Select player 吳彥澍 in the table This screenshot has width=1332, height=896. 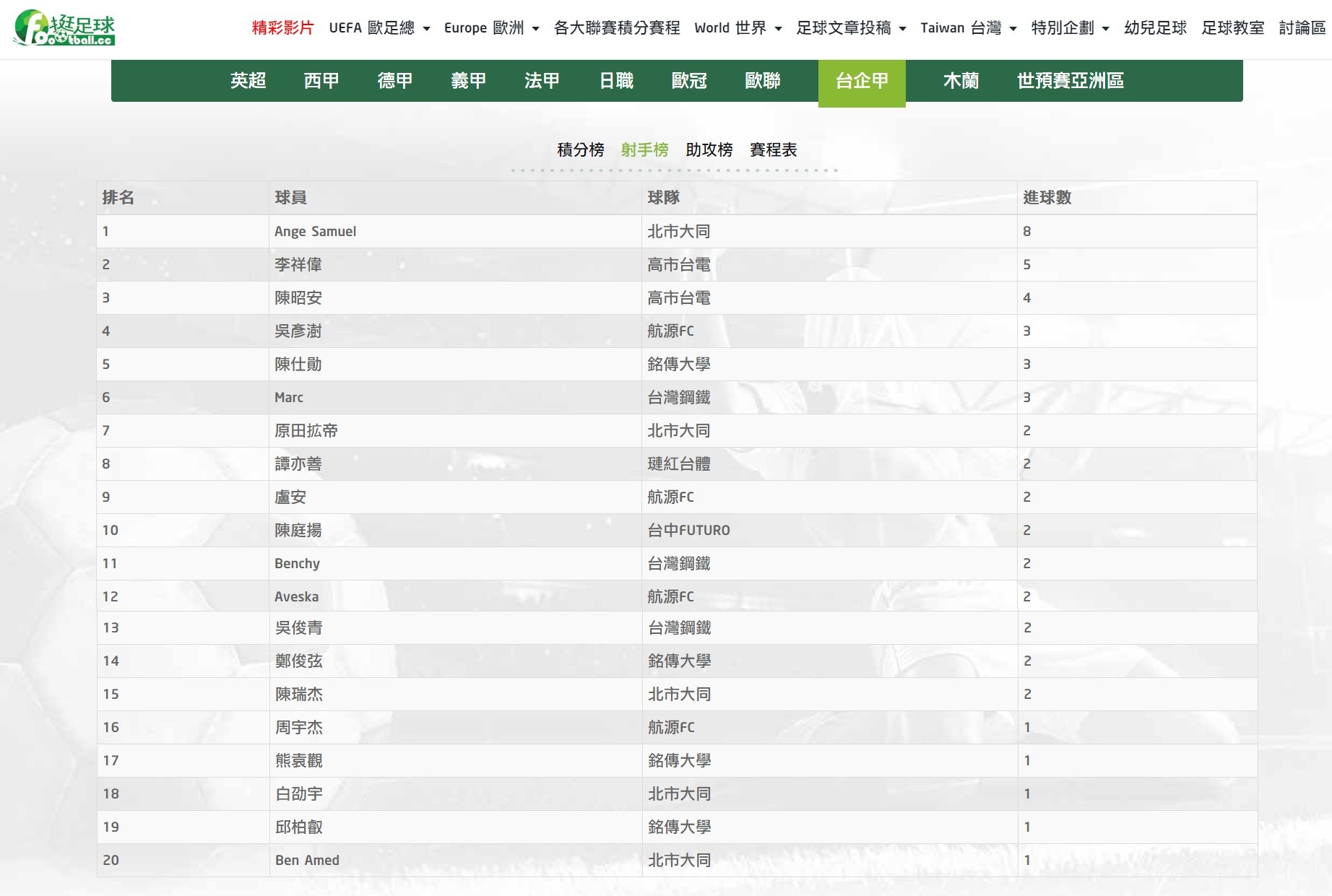(298, 331)
